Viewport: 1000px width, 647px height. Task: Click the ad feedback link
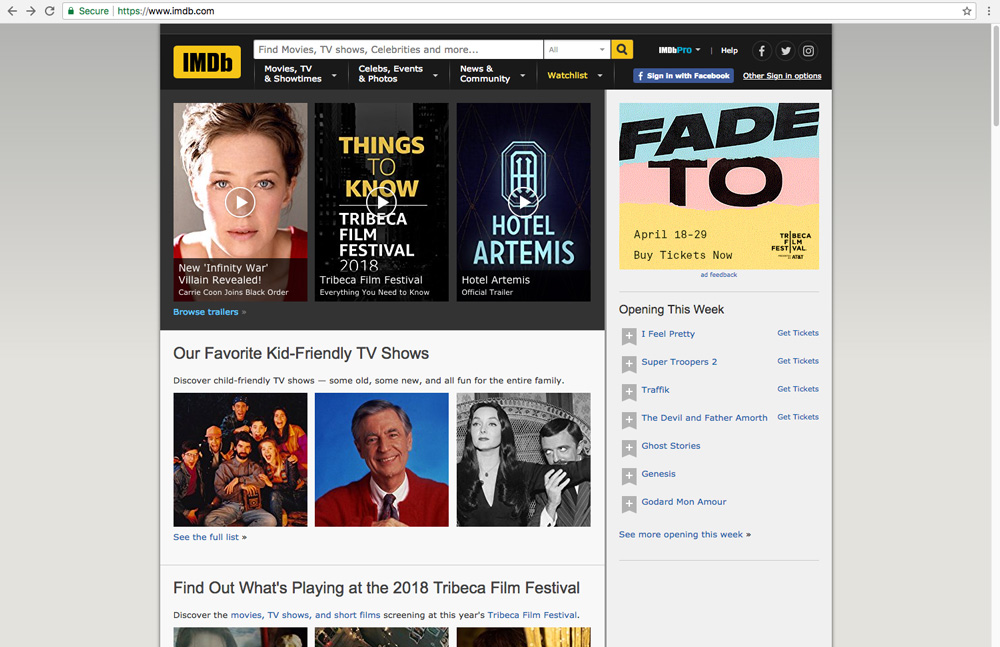coord(719,275)
